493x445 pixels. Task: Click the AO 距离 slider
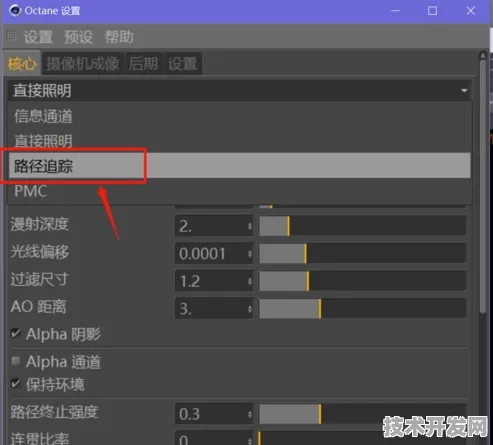362,308
